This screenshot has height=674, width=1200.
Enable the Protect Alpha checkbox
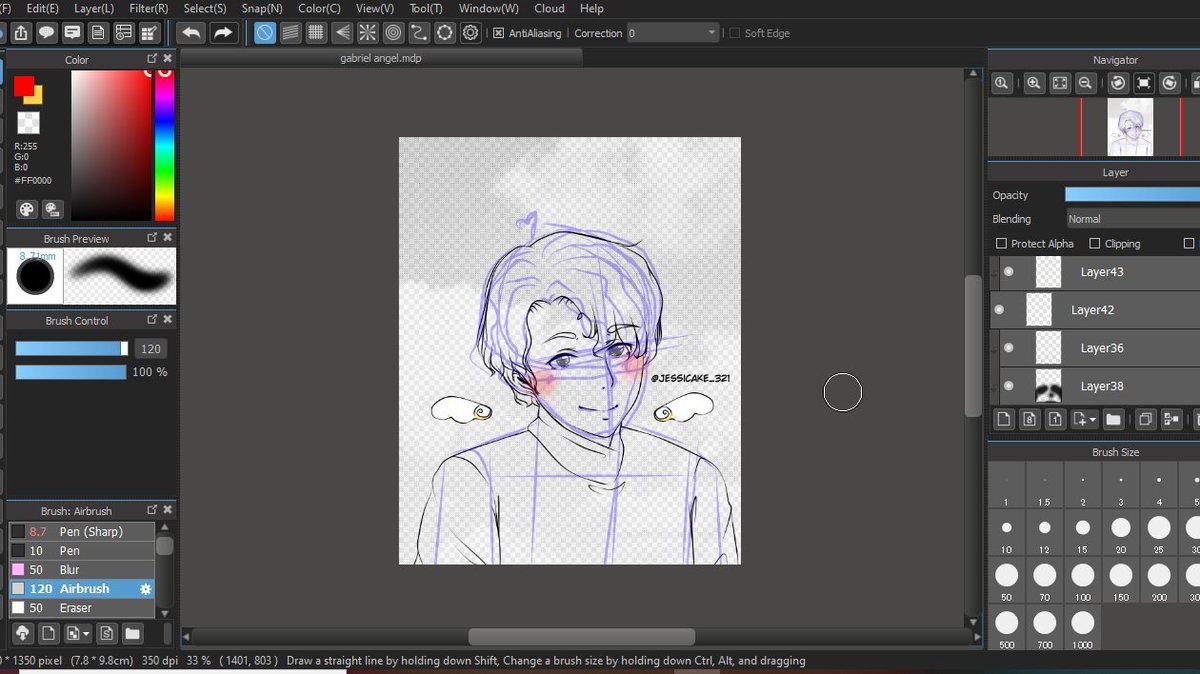coord(1001,244)
